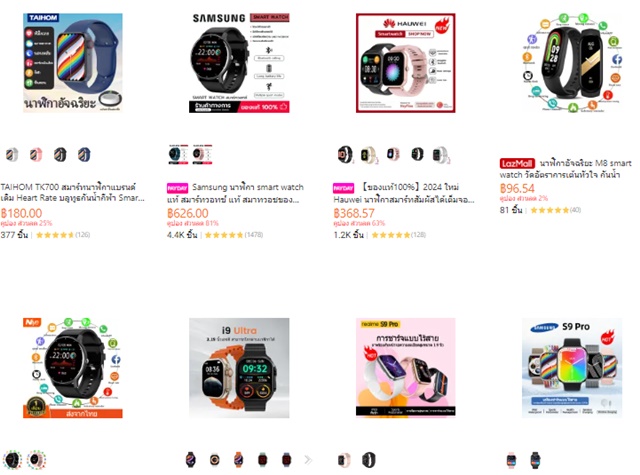
Task: Click the Hauwei 2024 watch title link
Action: point(404,193)
